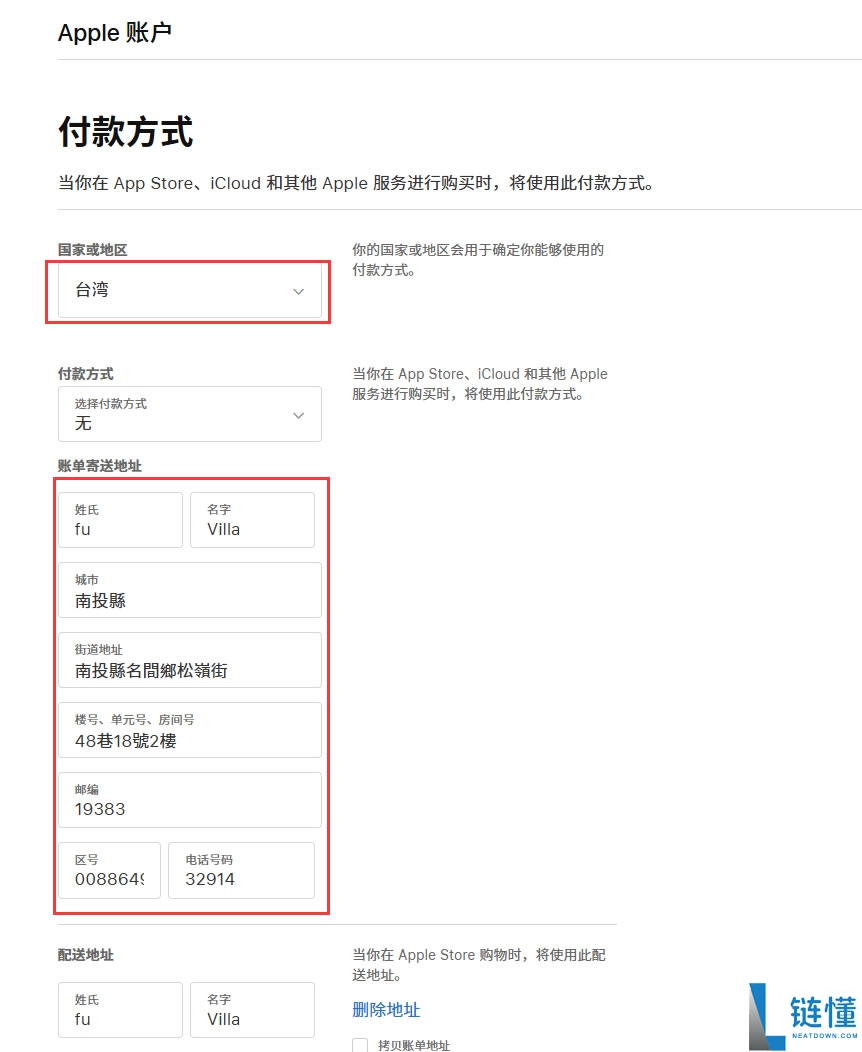Click the chevron beside 选择付款方式
Image resolution: width=862 pixels, height=1052 pixels.
[298, 414]
